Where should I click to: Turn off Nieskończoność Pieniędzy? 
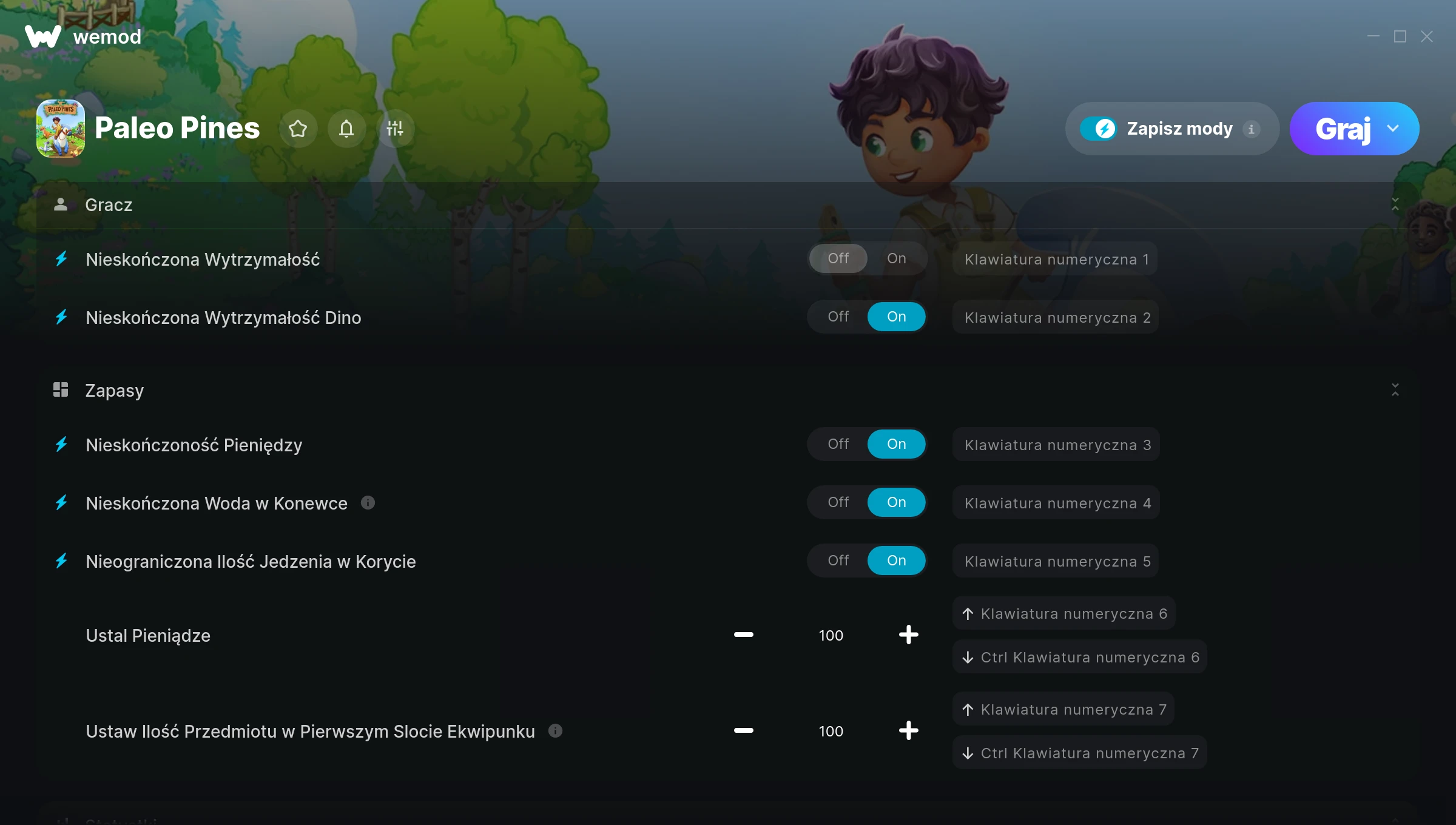coord(838,444)
